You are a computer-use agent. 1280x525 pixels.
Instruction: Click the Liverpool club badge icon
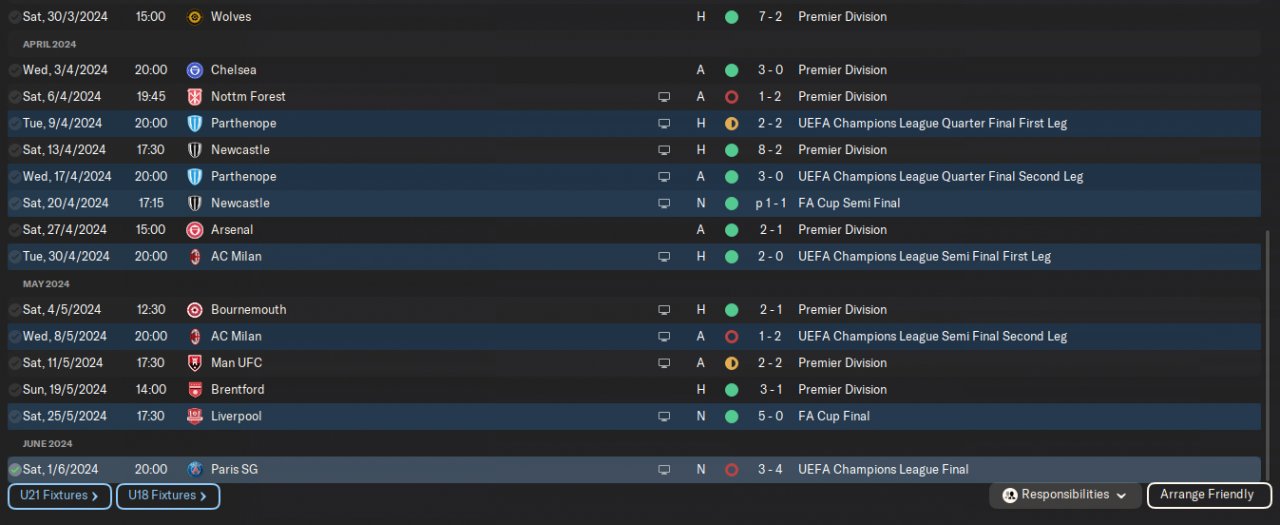pyautogui.click(x=194, y=416)
